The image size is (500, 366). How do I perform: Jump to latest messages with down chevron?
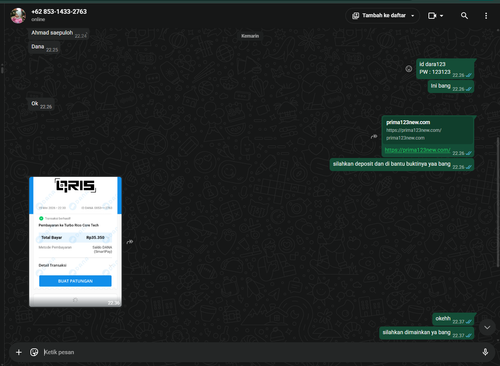(487, 328)
